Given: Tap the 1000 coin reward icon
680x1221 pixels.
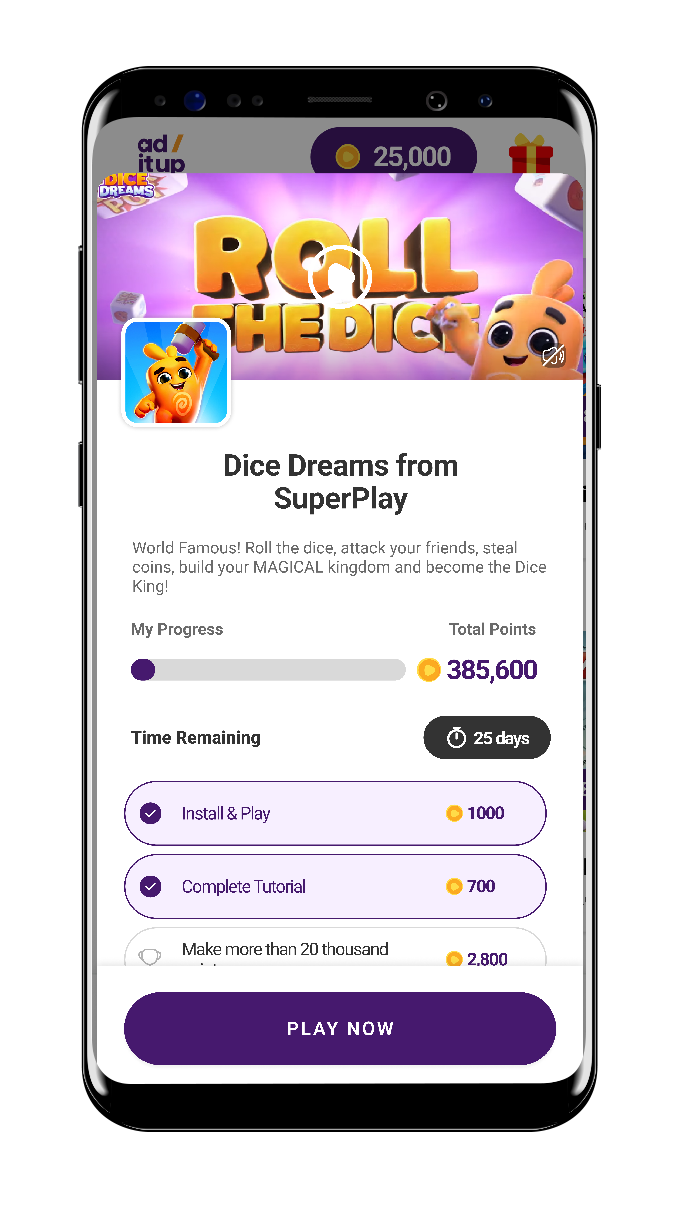Looking at the screenshot, I should coord(454,813).
